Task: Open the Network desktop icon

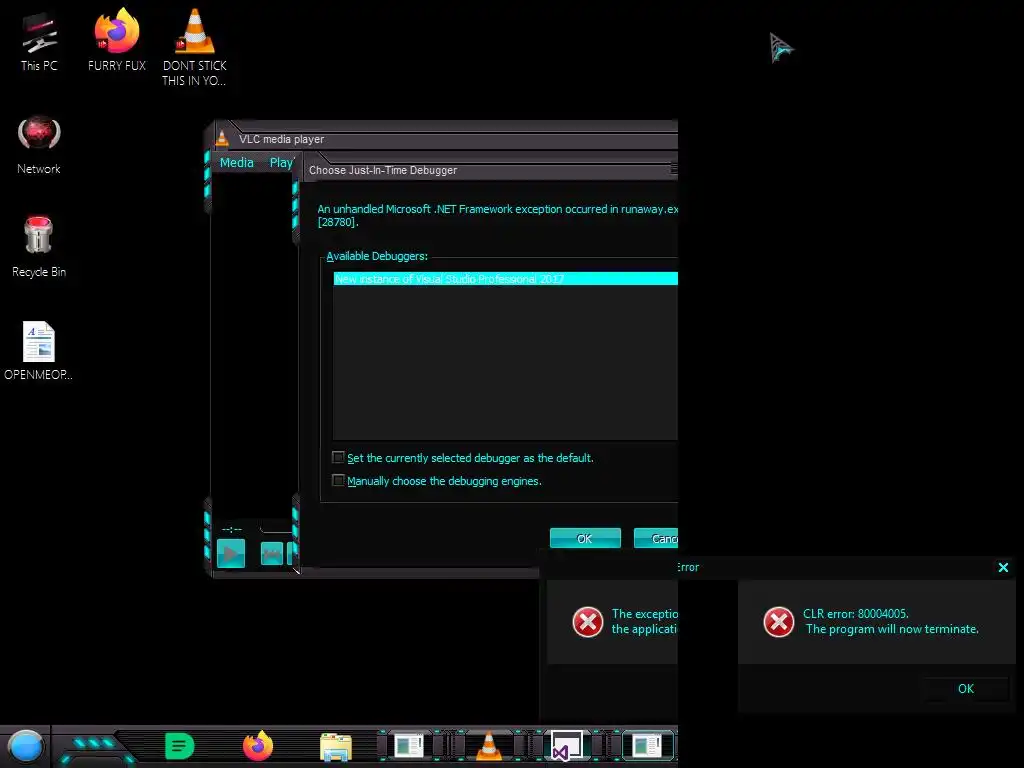Action: (x=39, y=145)
